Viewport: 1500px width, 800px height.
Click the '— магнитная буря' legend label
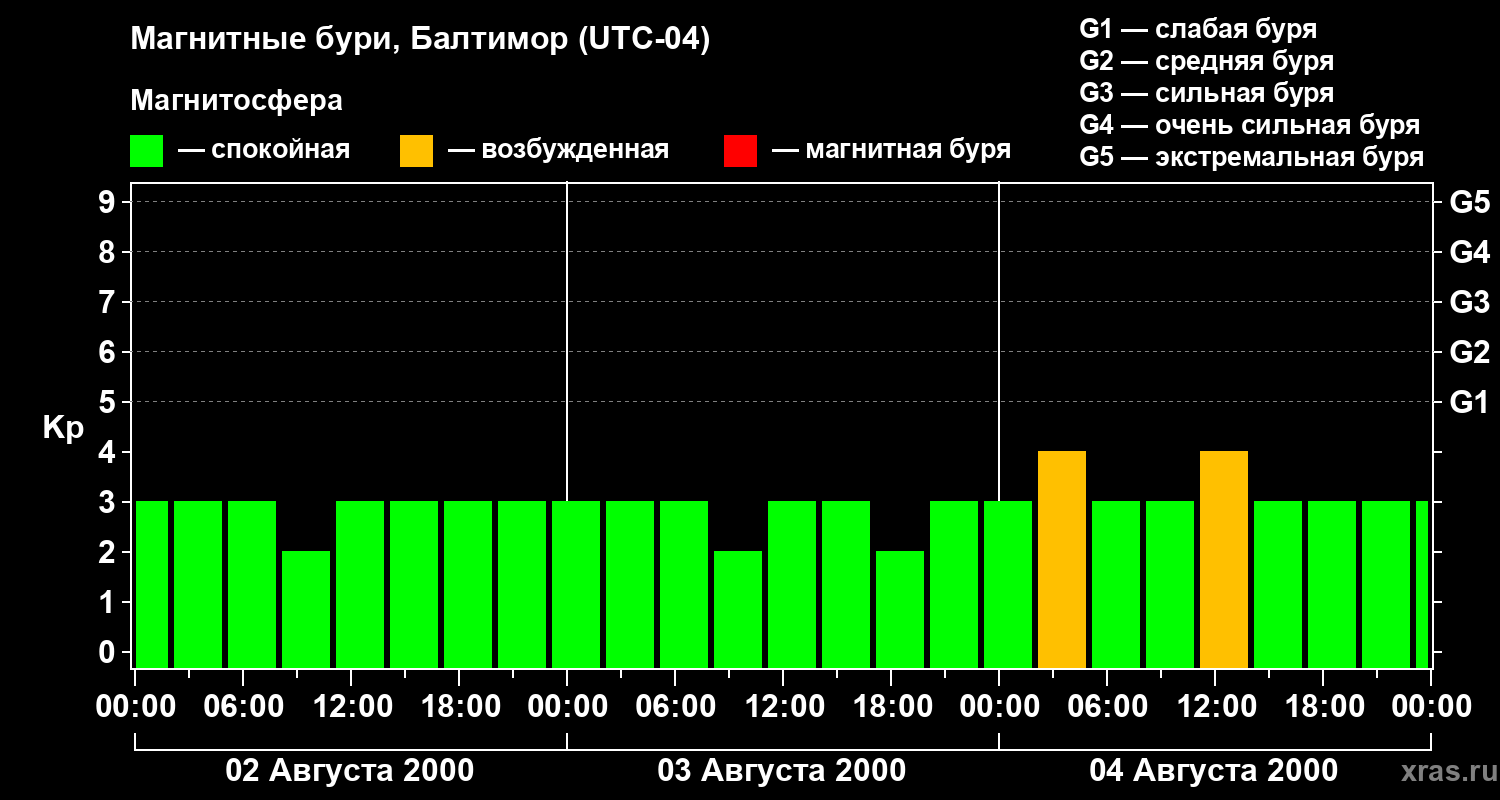point(892,150)
